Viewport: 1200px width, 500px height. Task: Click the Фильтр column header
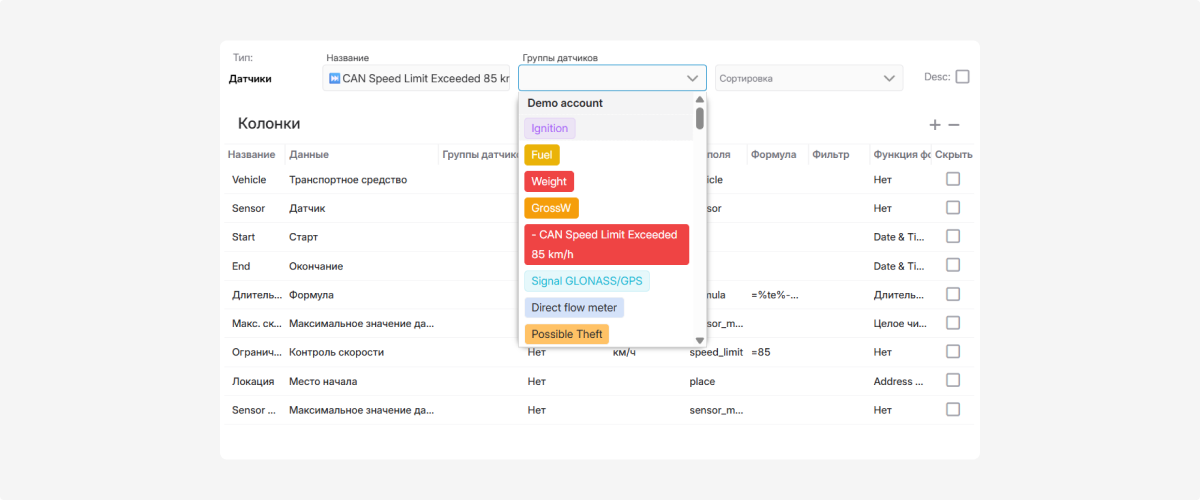point(831,155)
